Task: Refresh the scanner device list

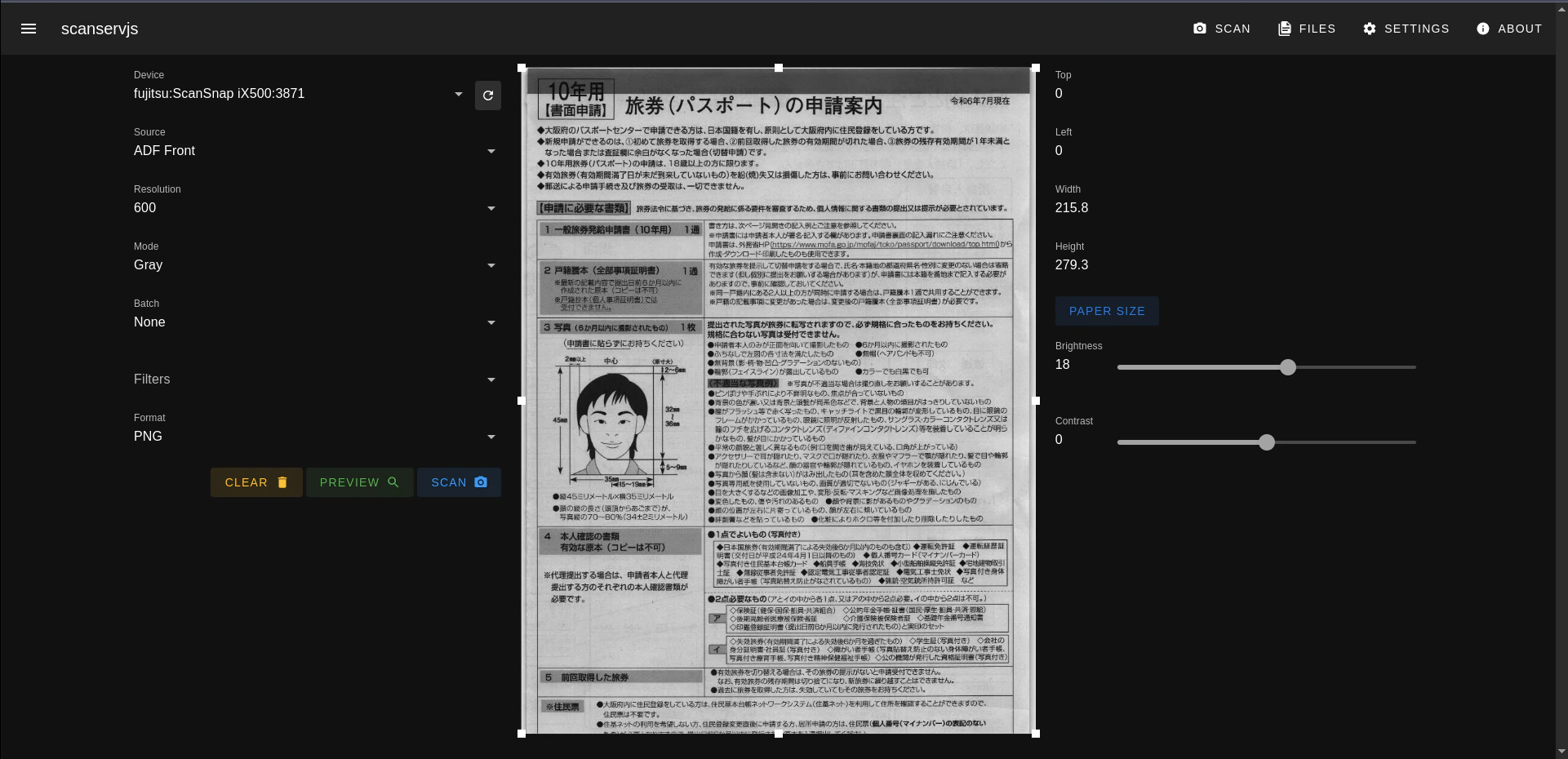Action: click(x=487, y=95)
